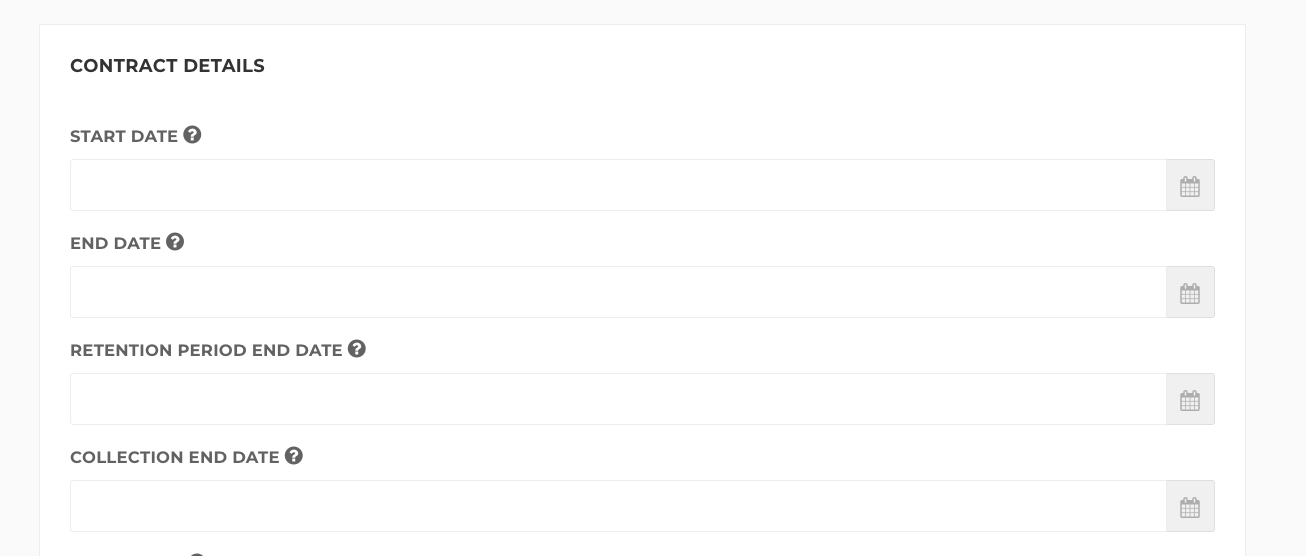Focus the Start Date input field
Viewport: 1306px width, 556px height.
618,185
